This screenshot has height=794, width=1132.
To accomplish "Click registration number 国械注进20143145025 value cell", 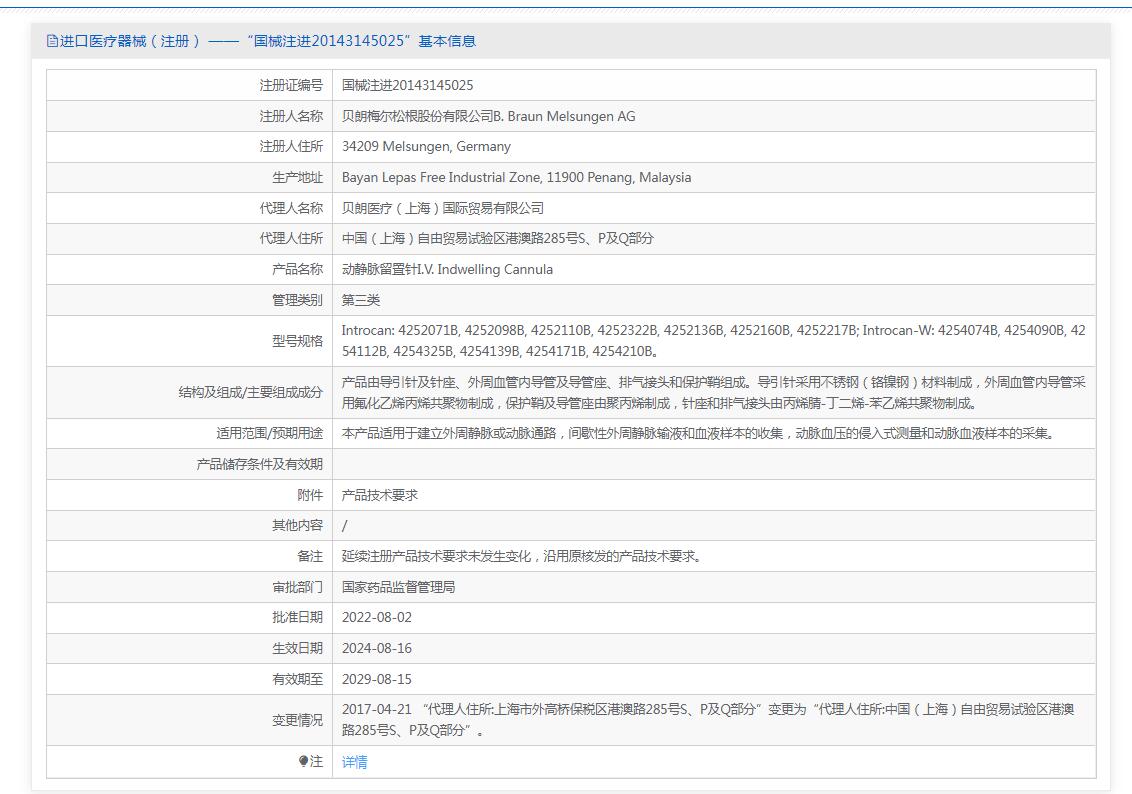I will coord(407,86).
